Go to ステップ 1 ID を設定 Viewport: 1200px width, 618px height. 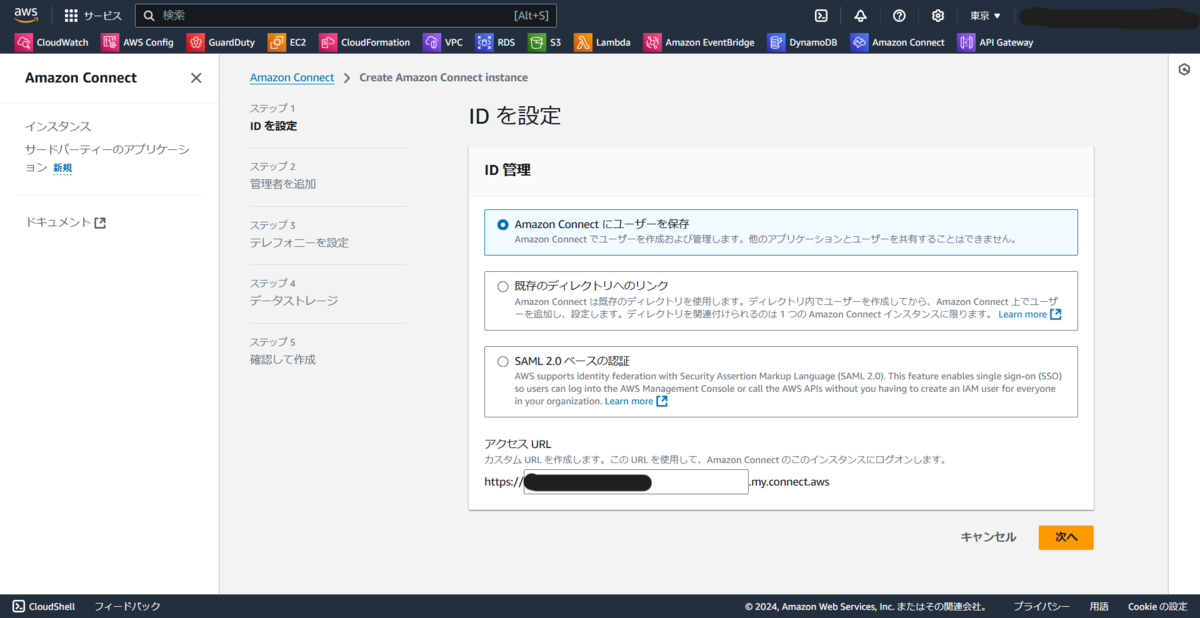coord(273,117)
